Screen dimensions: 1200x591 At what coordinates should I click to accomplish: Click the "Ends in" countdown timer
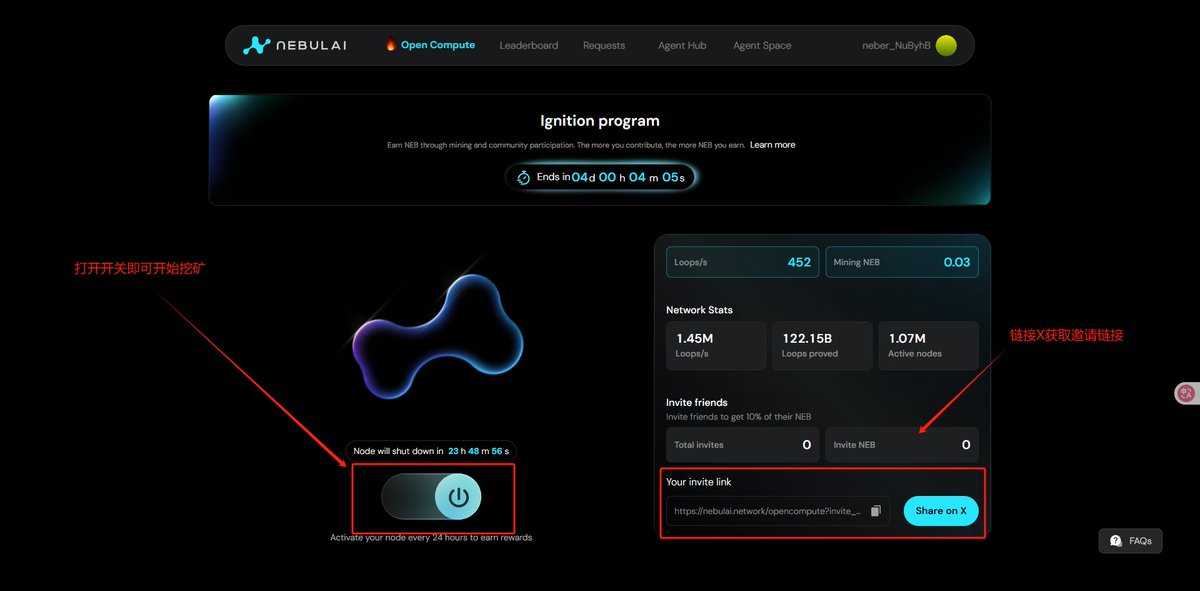(x=602, y=177)
